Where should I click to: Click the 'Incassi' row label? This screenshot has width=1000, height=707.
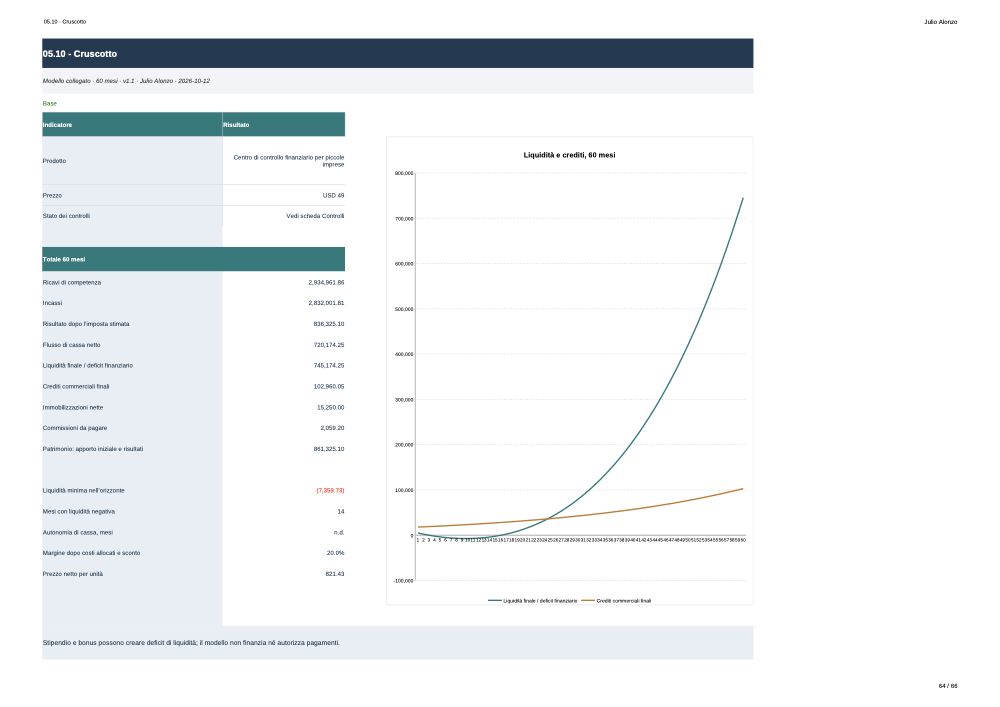click(52, 303)
